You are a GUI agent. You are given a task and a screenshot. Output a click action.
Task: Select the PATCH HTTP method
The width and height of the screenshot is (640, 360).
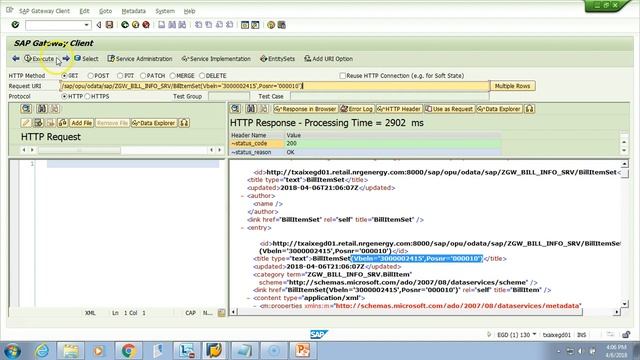143,76
